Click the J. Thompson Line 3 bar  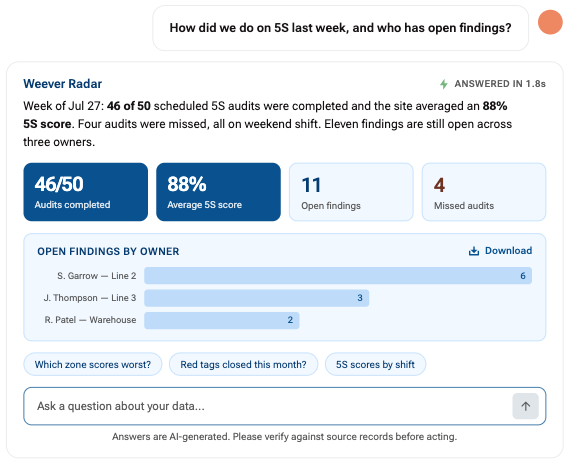[257, 298]
